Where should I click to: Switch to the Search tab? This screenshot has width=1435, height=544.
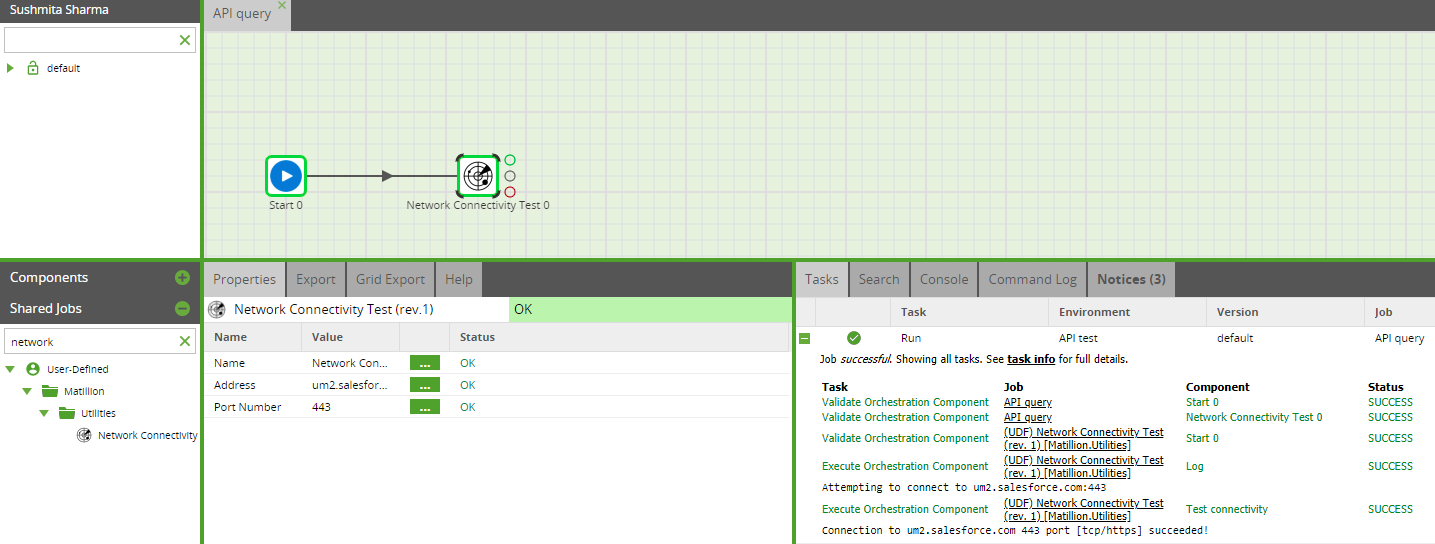tap(879, 280)
